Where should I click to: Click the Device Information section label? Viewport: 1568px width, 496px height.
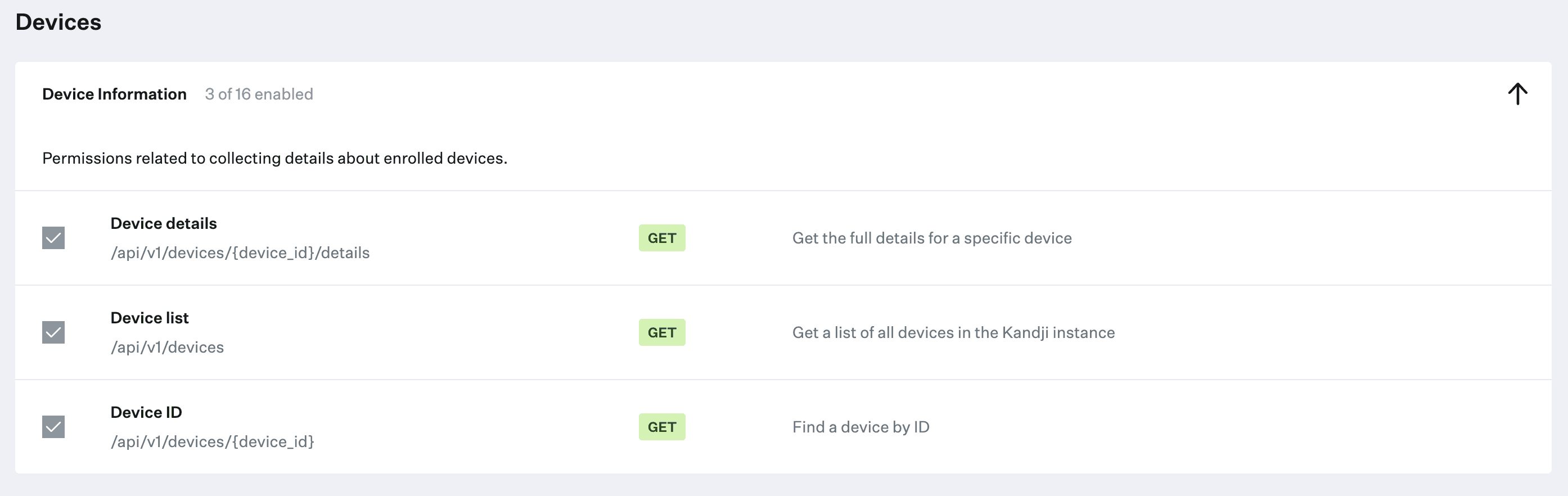pos(114,94)
